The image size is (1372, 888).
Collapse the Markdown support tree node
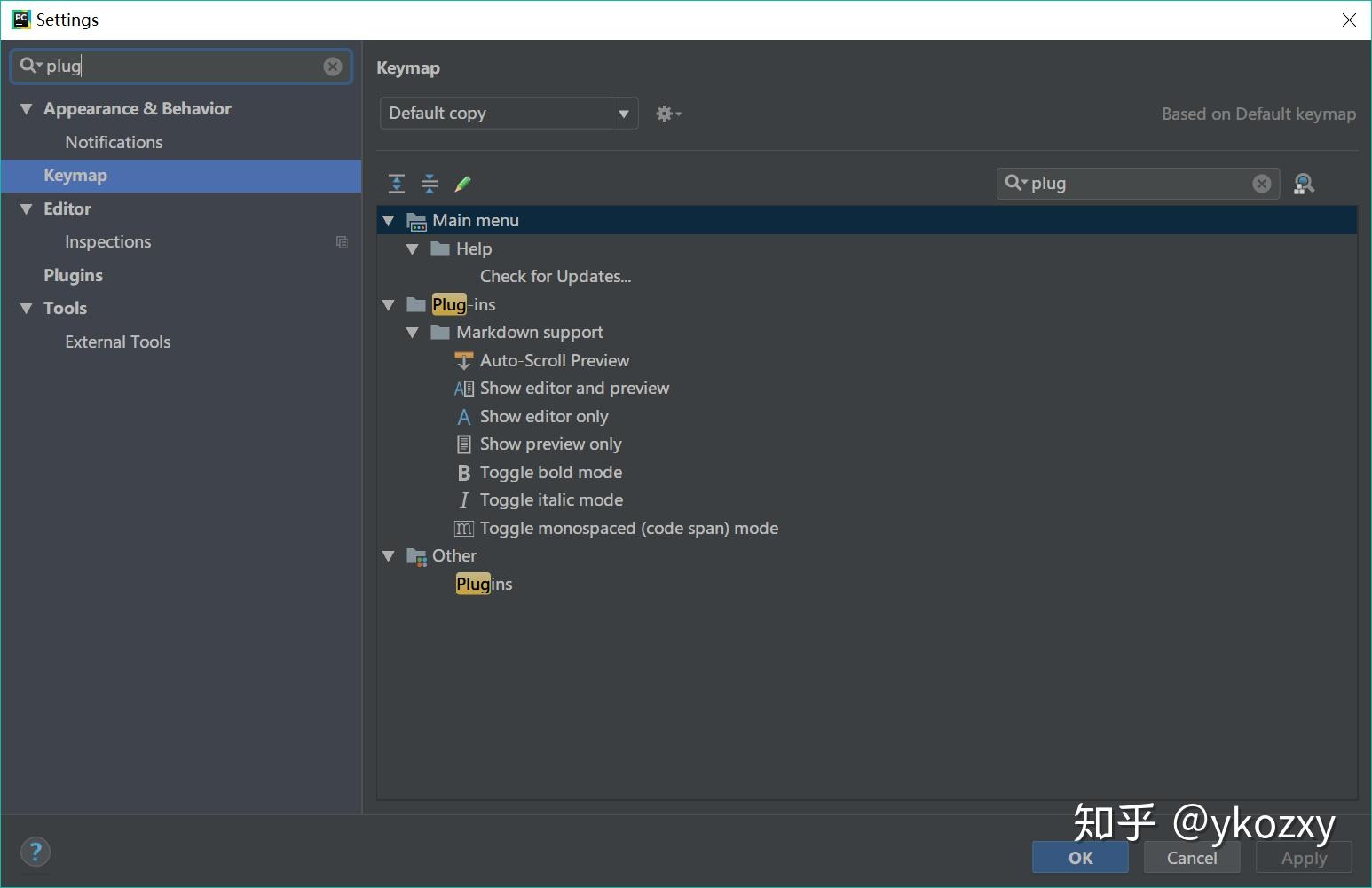coord(413,333)
